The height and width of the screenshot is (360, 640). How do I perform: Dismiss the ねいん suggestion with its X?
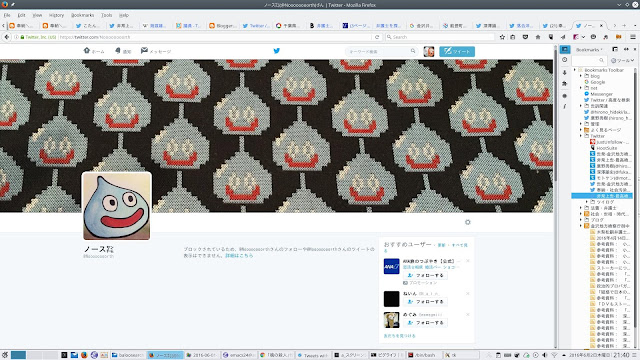tap(468, 293)
